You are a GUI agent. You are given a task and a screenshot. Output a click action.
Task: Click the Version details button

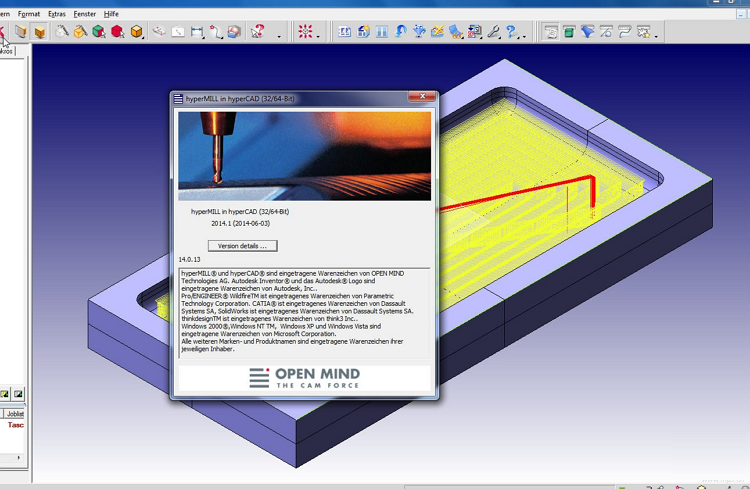pos(243,246)
